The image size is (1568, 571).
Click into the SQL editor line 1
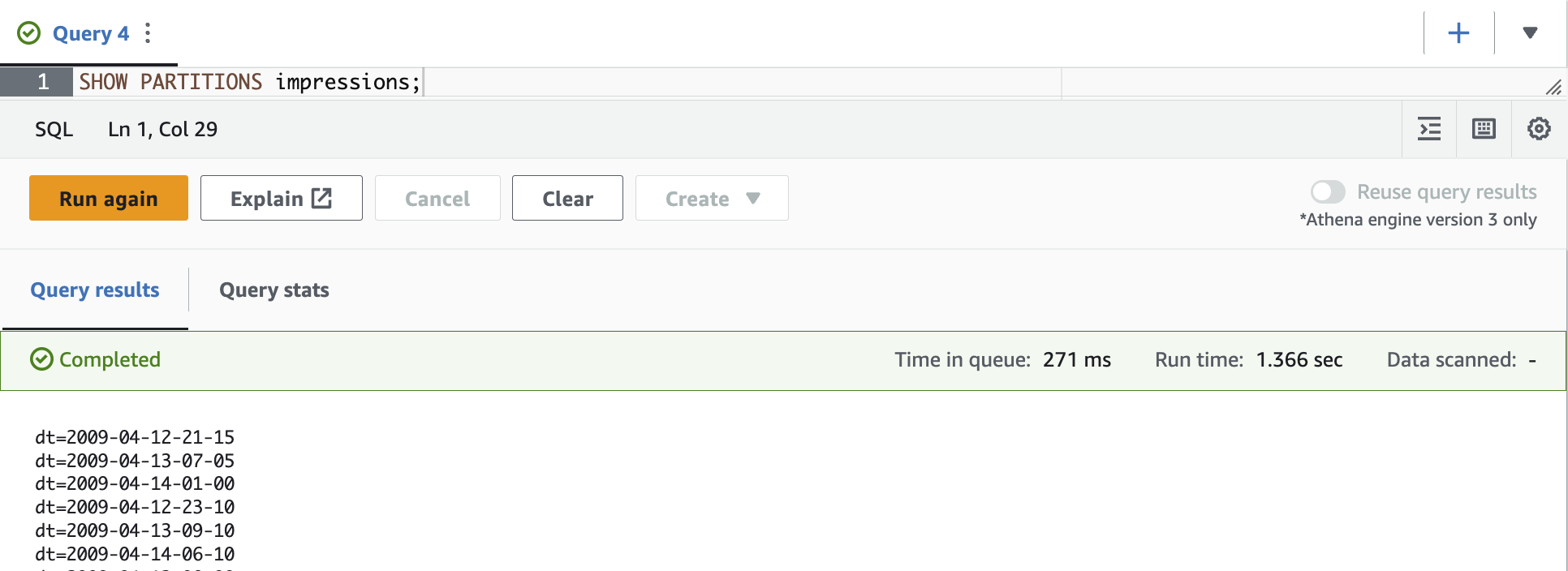click(568, 82)
